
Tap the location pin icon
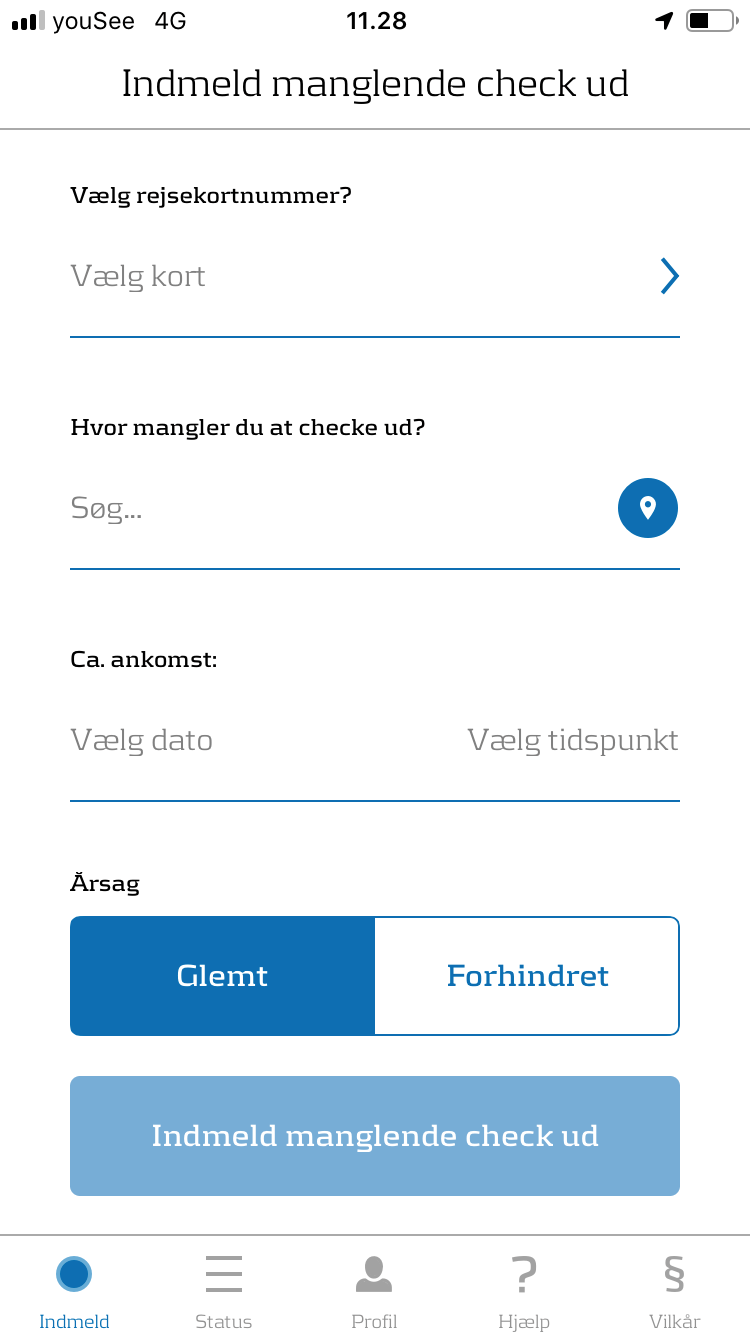(647, 508)
